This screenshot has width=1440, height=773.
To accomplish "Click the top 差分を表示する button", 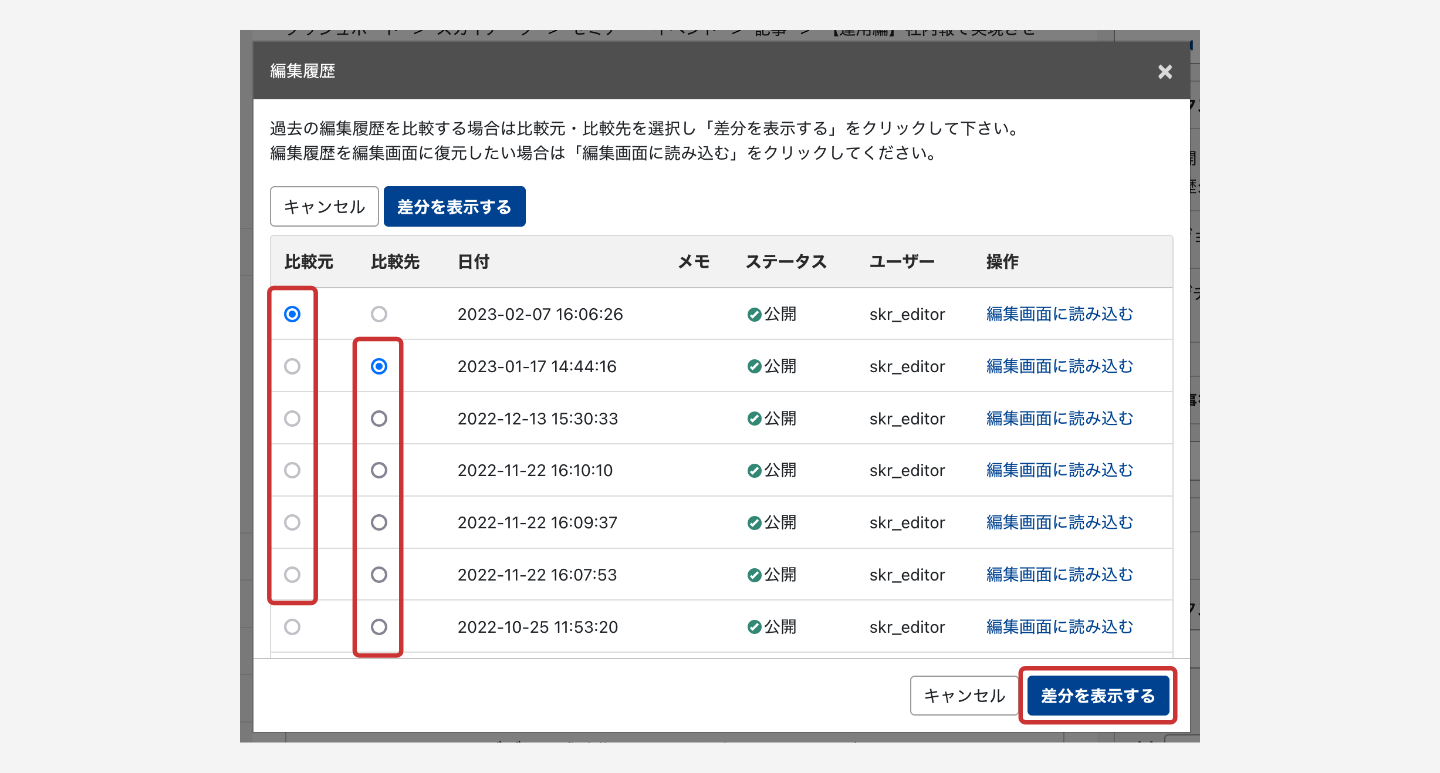I will click(x=454, y=207).
